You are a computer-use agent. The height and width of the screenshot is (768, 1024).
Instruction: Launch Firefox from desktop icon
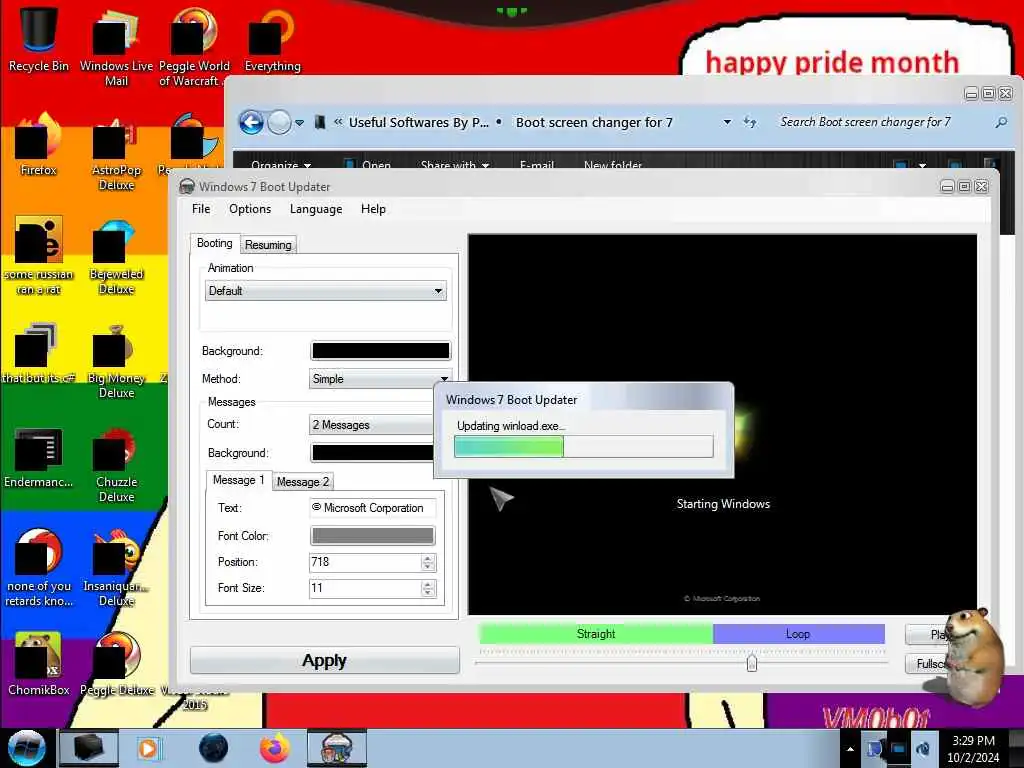pos(39,144)
